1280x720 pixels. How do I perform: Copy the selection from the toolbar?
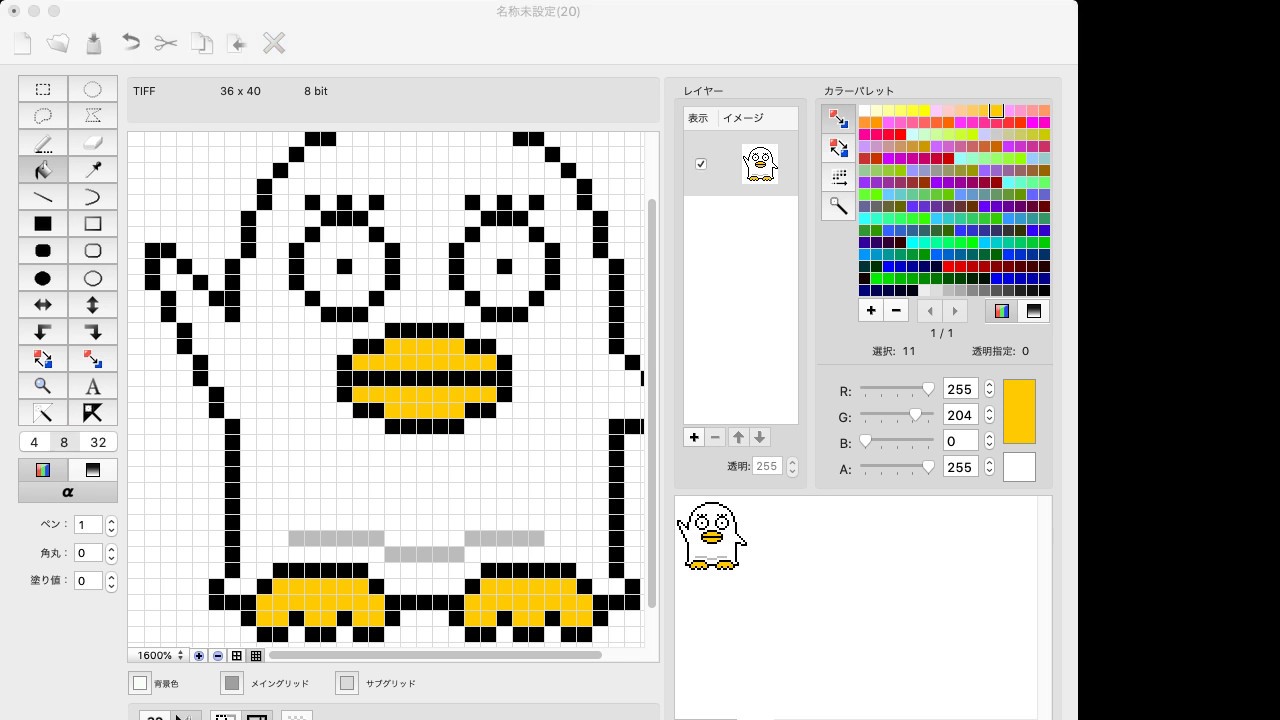tap(202, 43)
